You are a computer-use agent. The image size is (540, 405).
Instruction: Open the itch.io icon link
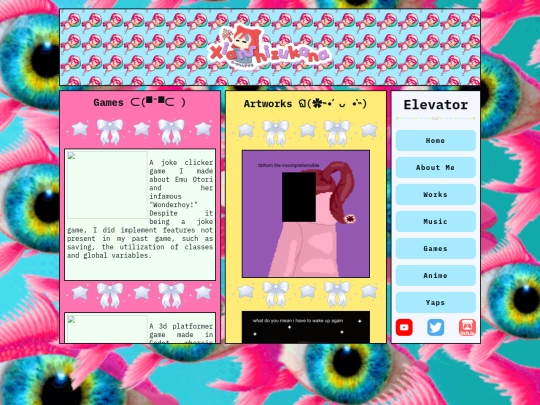[467, 327]
